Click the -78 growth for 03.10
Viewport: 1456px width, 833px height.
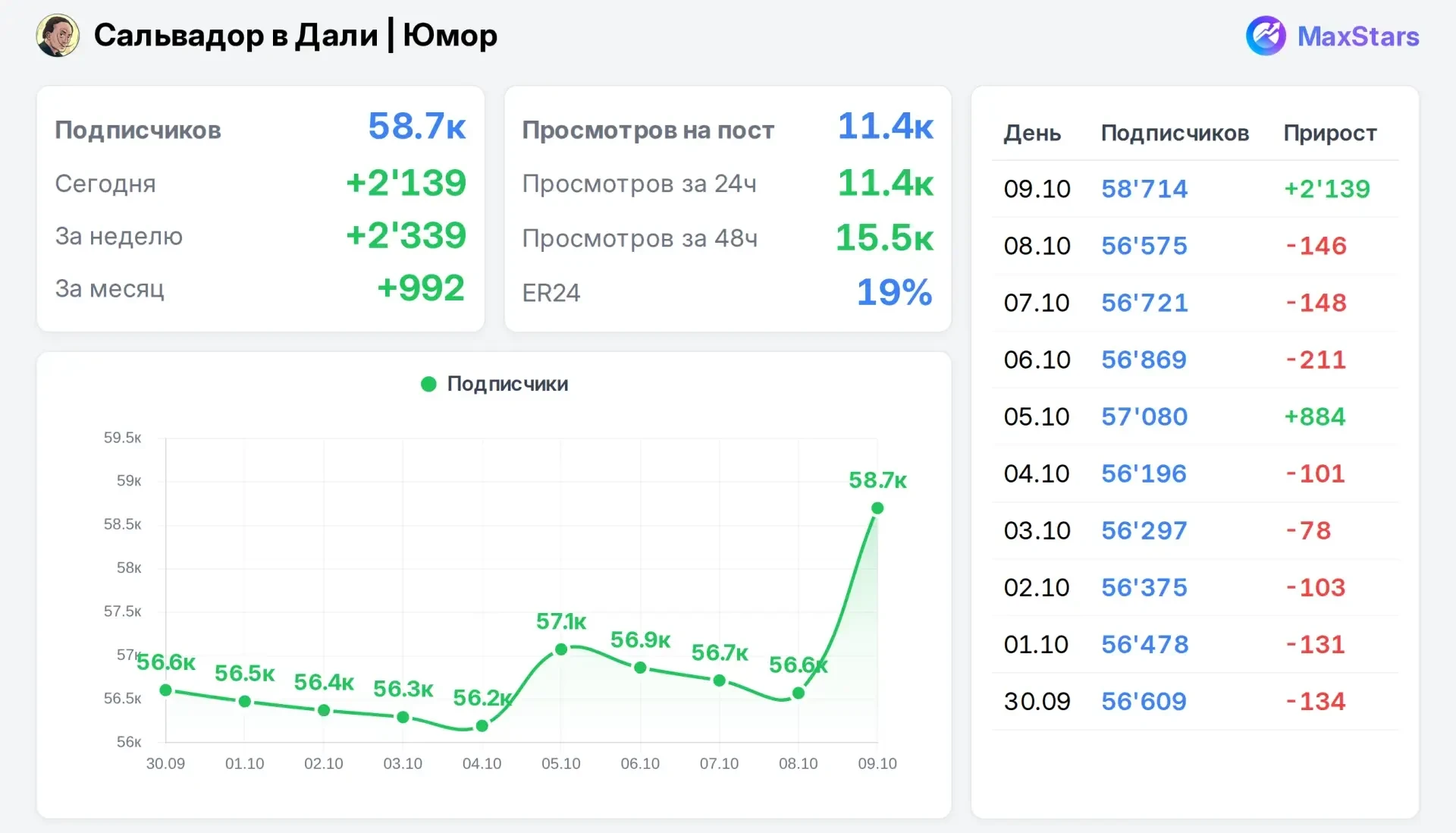tap(1308, 530)
